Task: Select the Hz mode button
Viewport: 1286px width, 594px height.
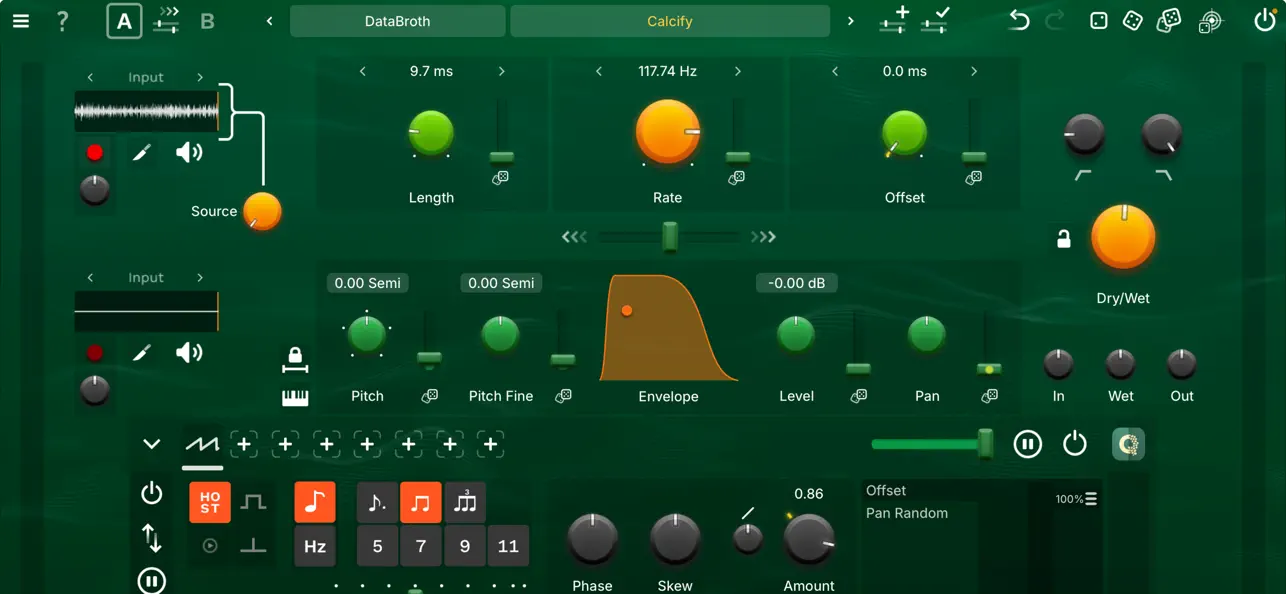Action: (x=314, y=546)
